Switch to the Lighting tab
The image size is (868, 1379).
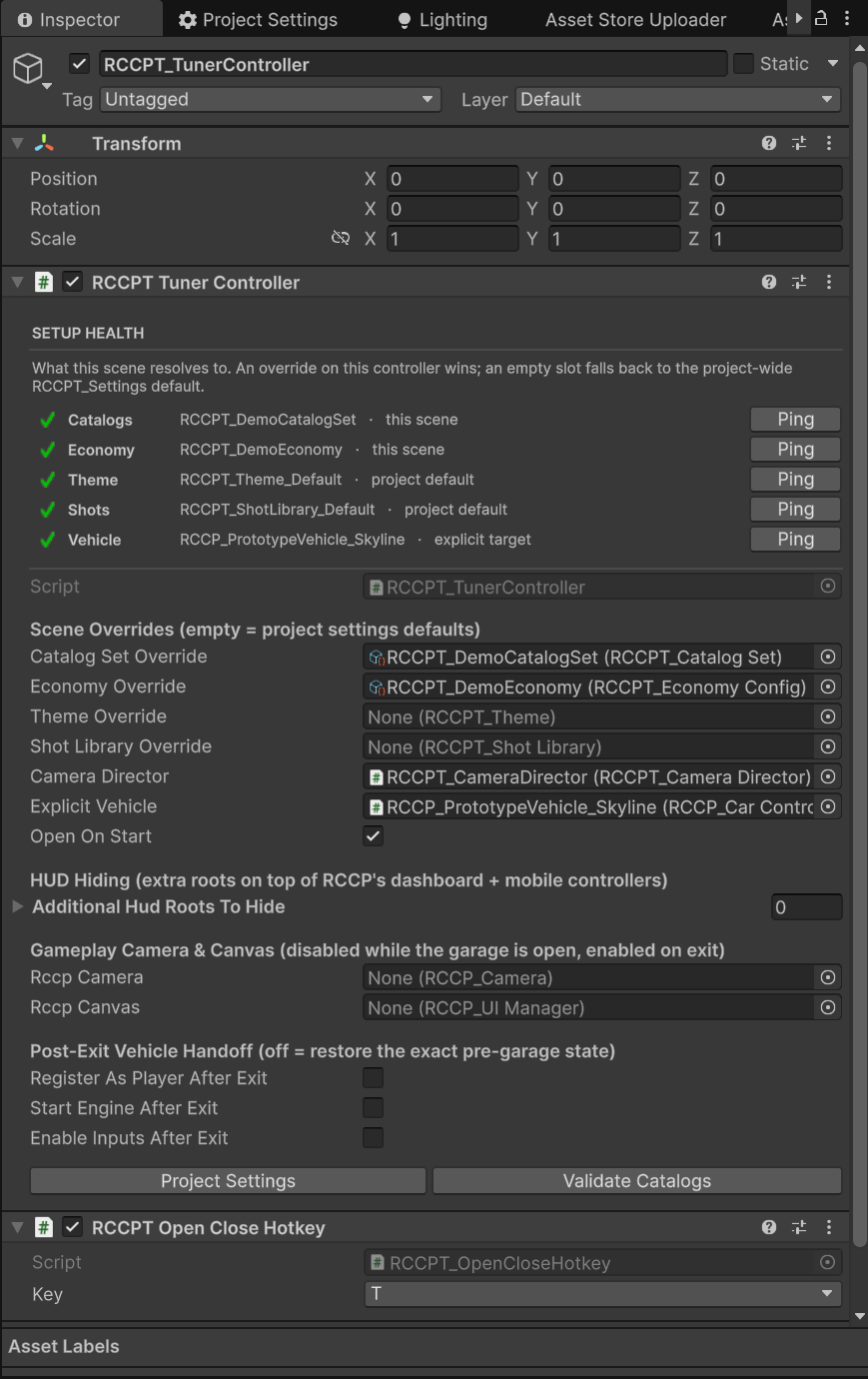(442, 19)
